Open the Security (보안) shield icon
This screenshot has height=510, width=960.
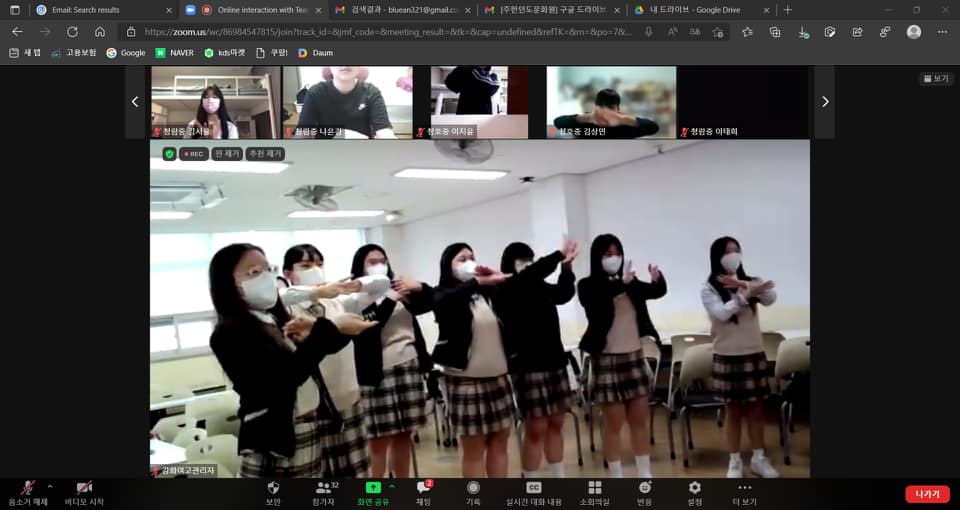point(273,488)
